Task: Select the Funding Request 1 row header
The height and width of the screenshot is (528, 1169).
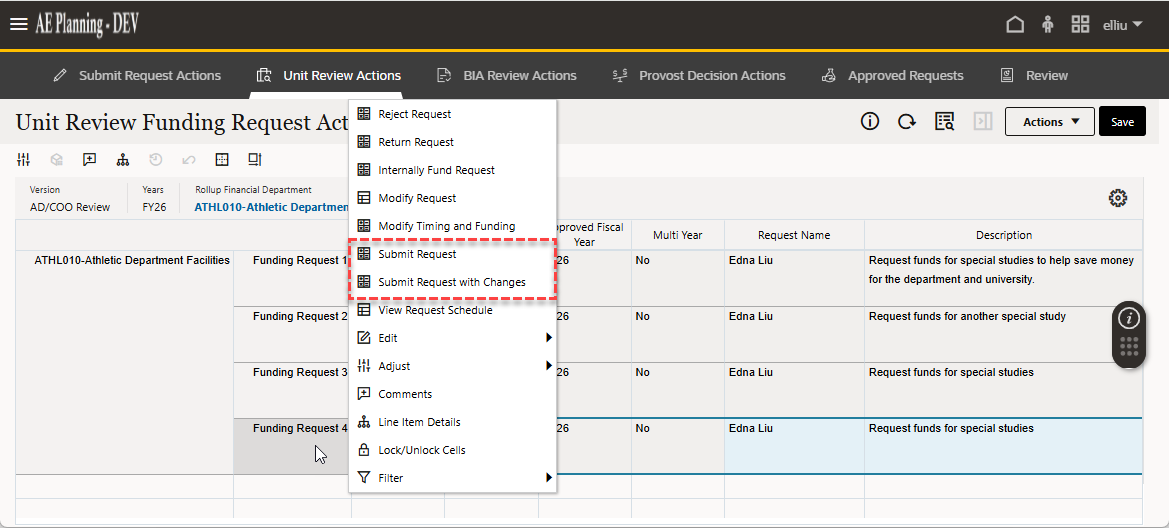Action: tap(292, 278)
